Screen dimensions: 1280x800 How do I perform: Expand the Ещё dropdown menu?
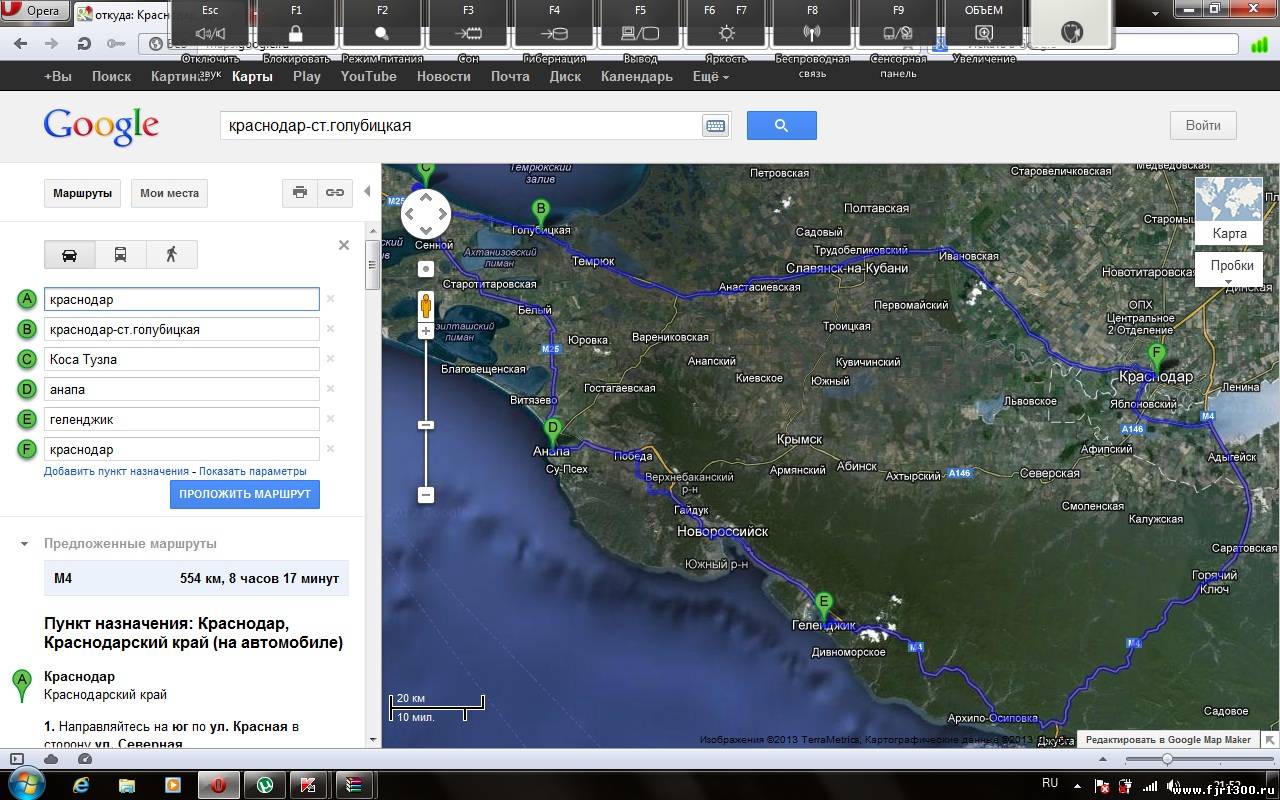click(710, 76)
